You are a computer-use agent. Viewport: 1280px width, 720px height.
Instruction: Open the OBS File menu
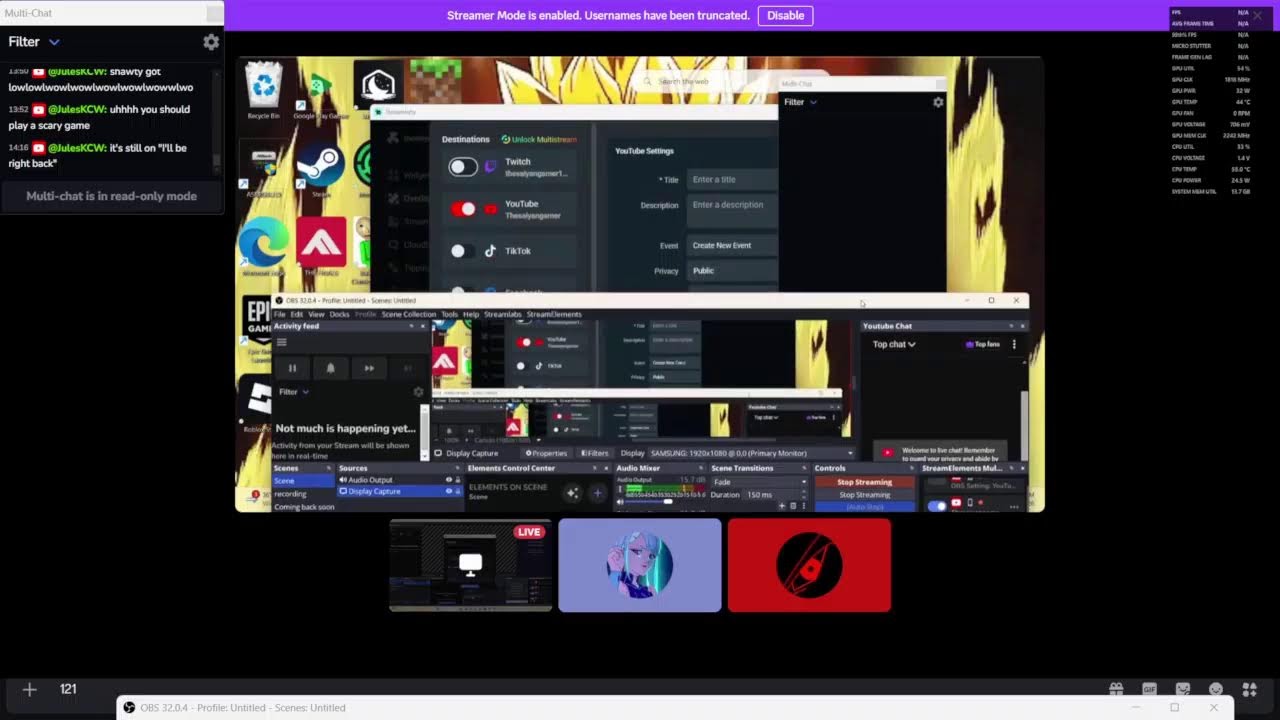(x=280, y=314)
